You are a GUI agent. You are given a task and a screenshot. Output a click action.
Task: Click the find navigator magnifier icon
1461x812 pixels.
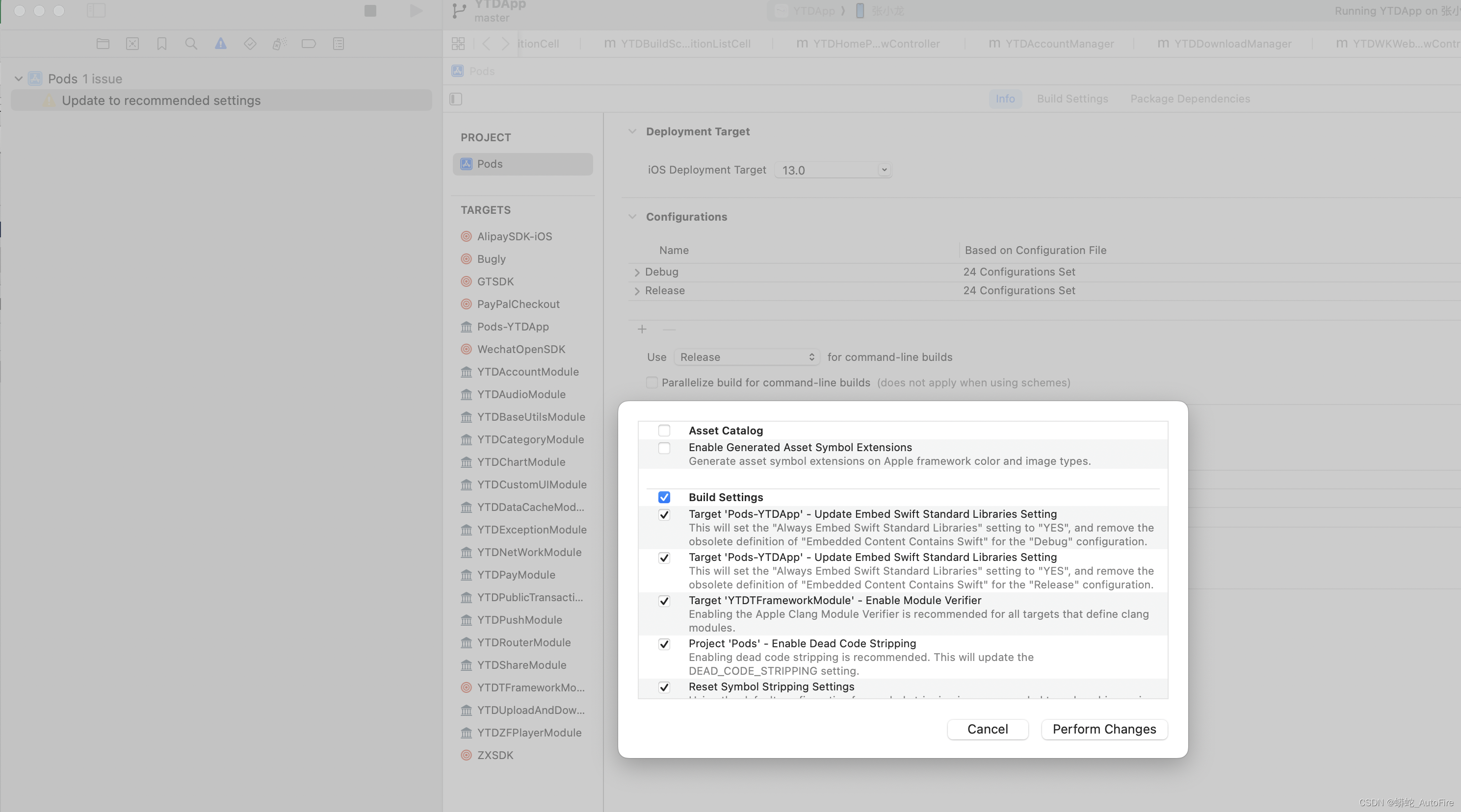pos(191,44)
